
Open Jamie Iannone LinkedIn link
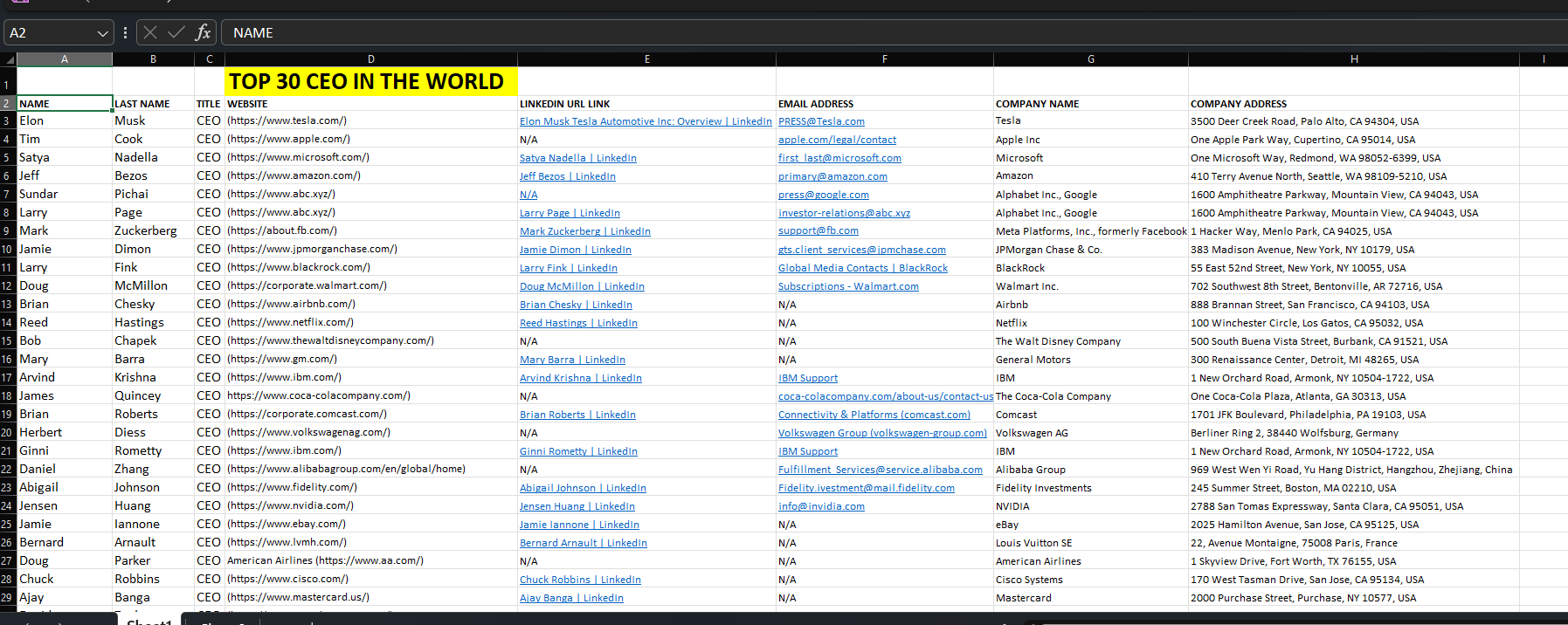(x=579, y=525)
